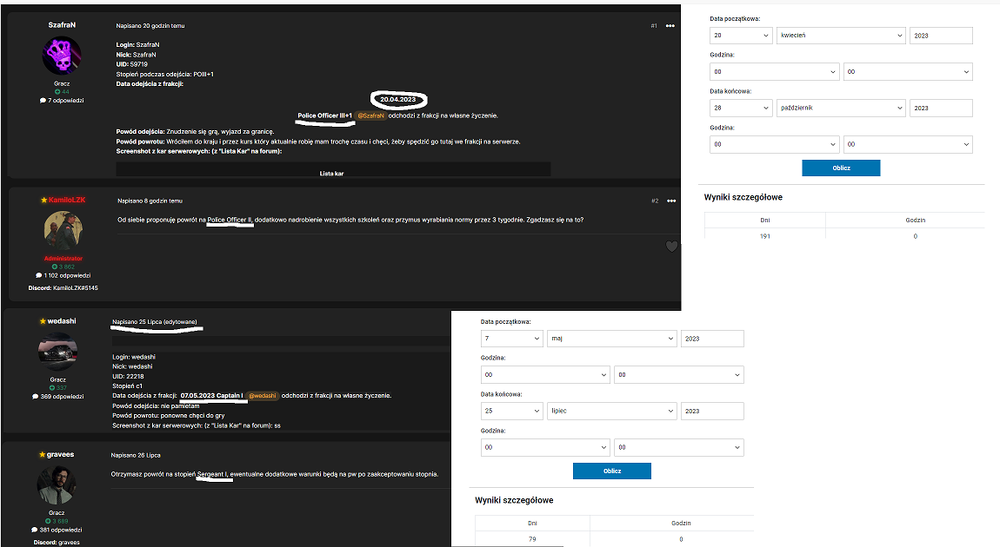This screenshot has height=547, width=1000.
Task: Expand end day dropdown showing 28
Action: 741,108
